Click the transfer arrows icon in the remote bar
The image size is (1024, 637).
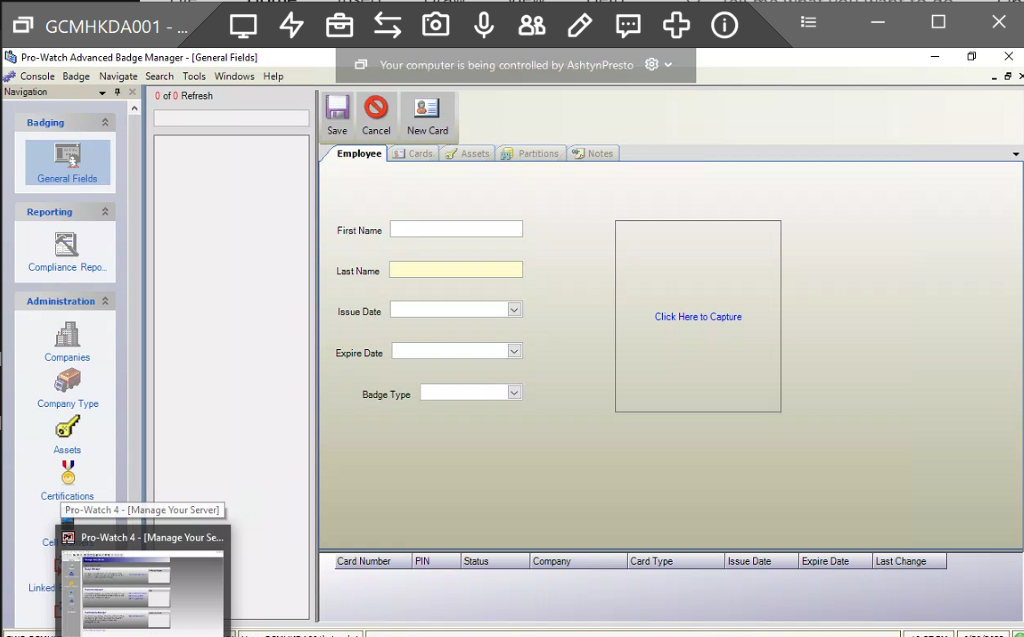click(x=387, y=25)
